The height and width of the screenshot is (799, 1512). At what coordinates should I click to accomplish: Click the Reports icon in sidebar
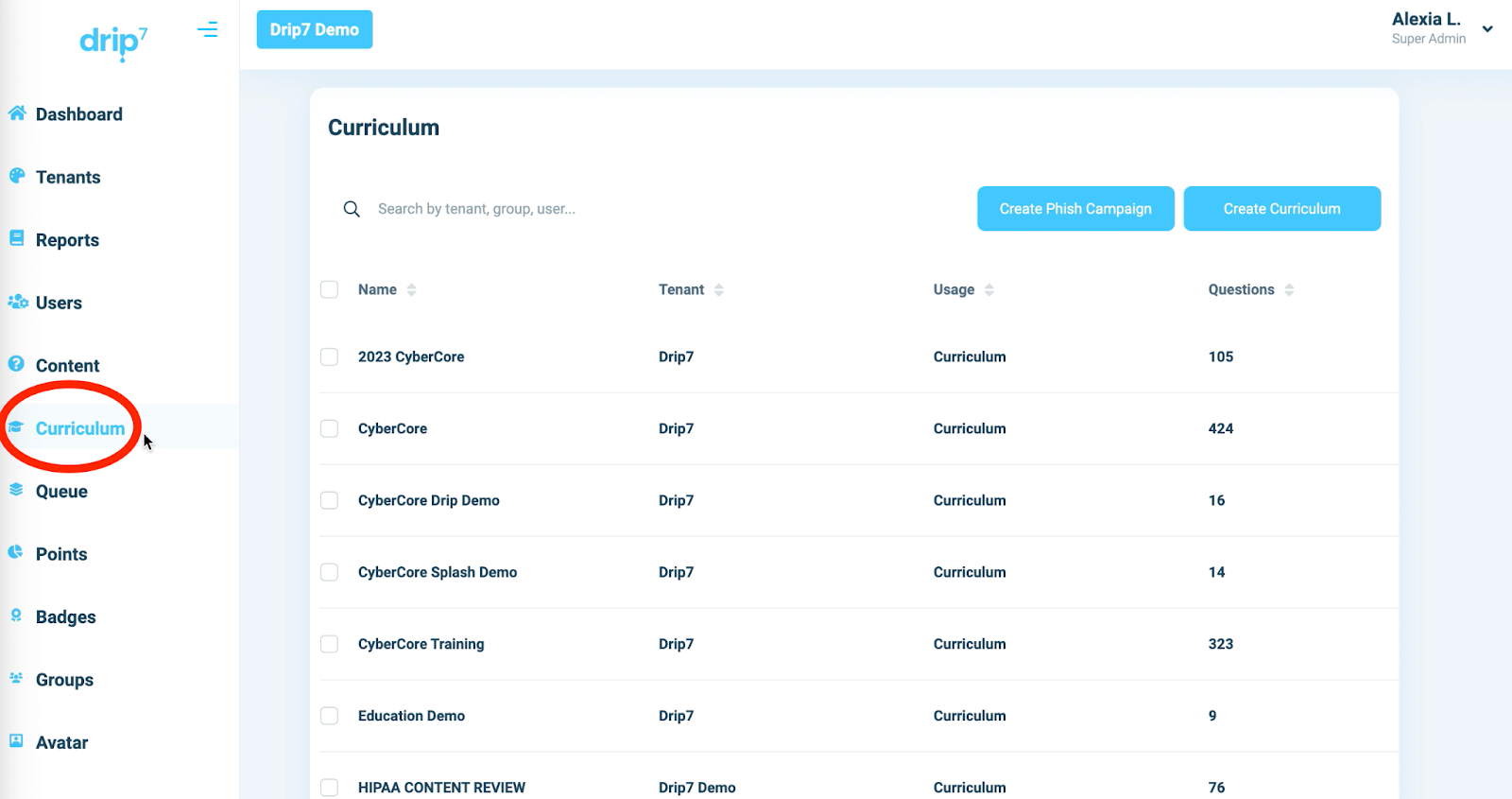pyautogui.click(x=17, y=238)
